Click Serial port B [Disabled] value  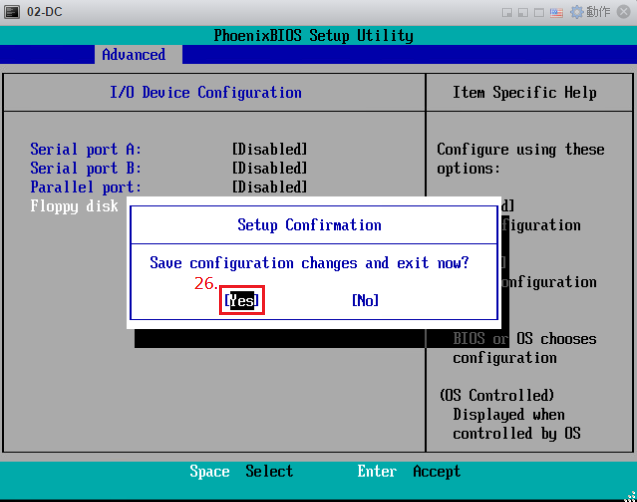[269, 168]
